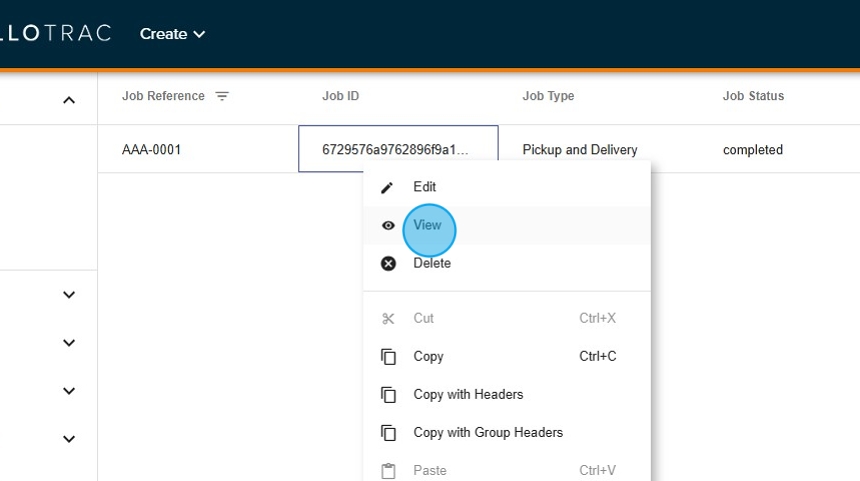Click the Delete cross icon
The width and height of the screenshot is (860, 481).
coord(388,264)
